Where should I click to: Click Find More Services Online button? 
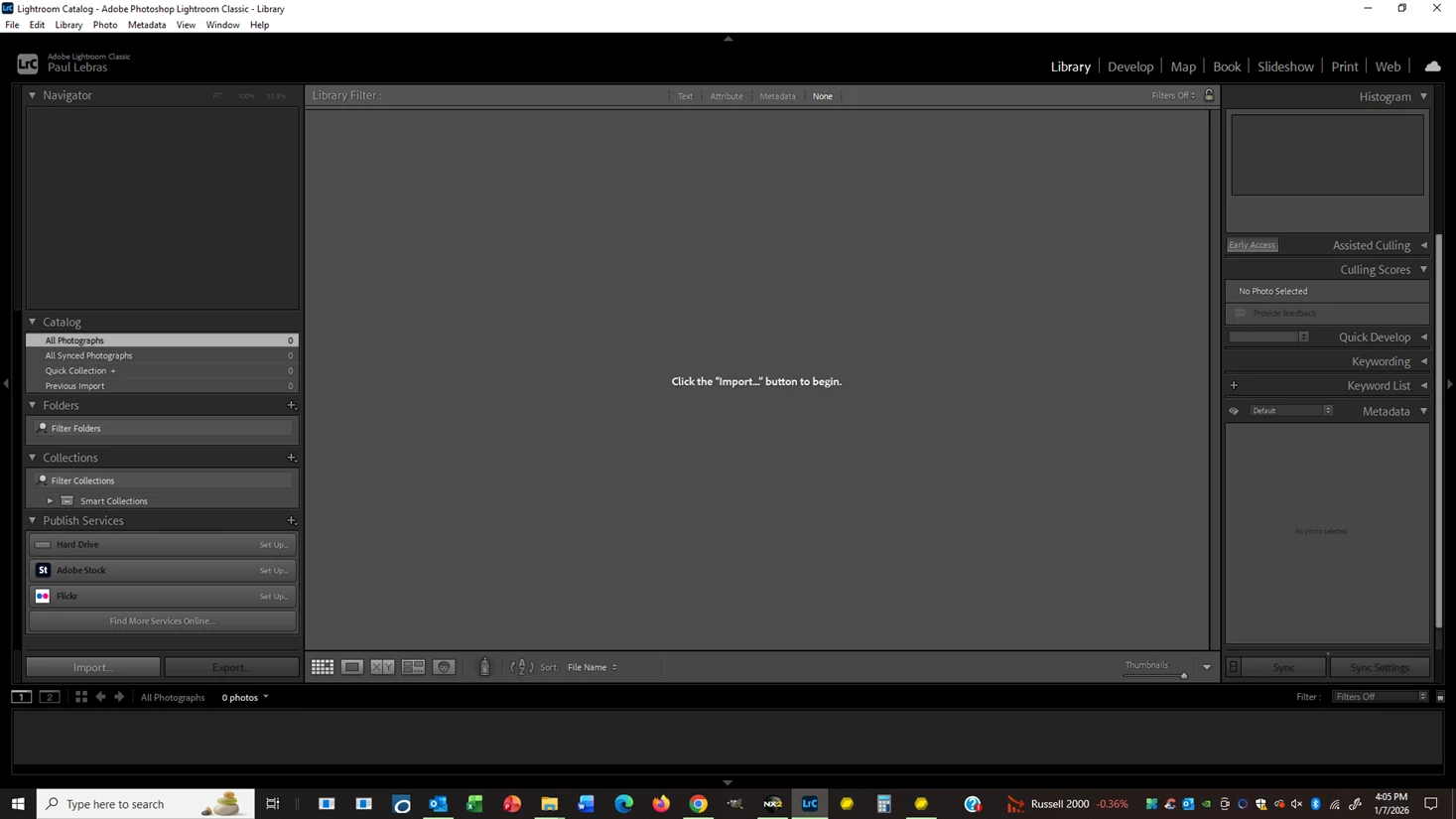[x=163, y=621]
